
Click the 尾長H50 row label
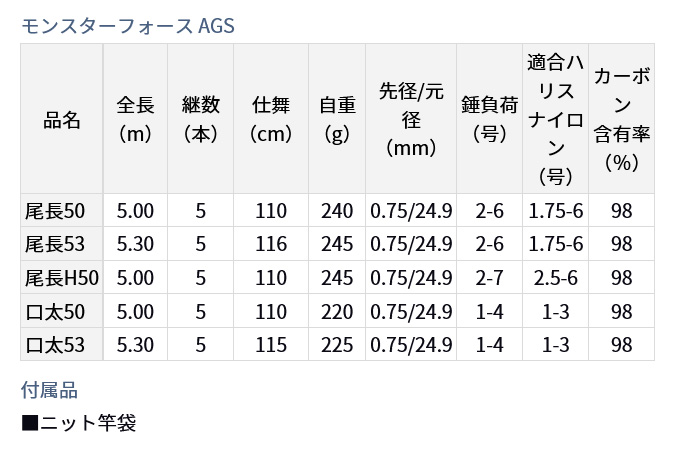pyautogui.click(x=62, y=278)
